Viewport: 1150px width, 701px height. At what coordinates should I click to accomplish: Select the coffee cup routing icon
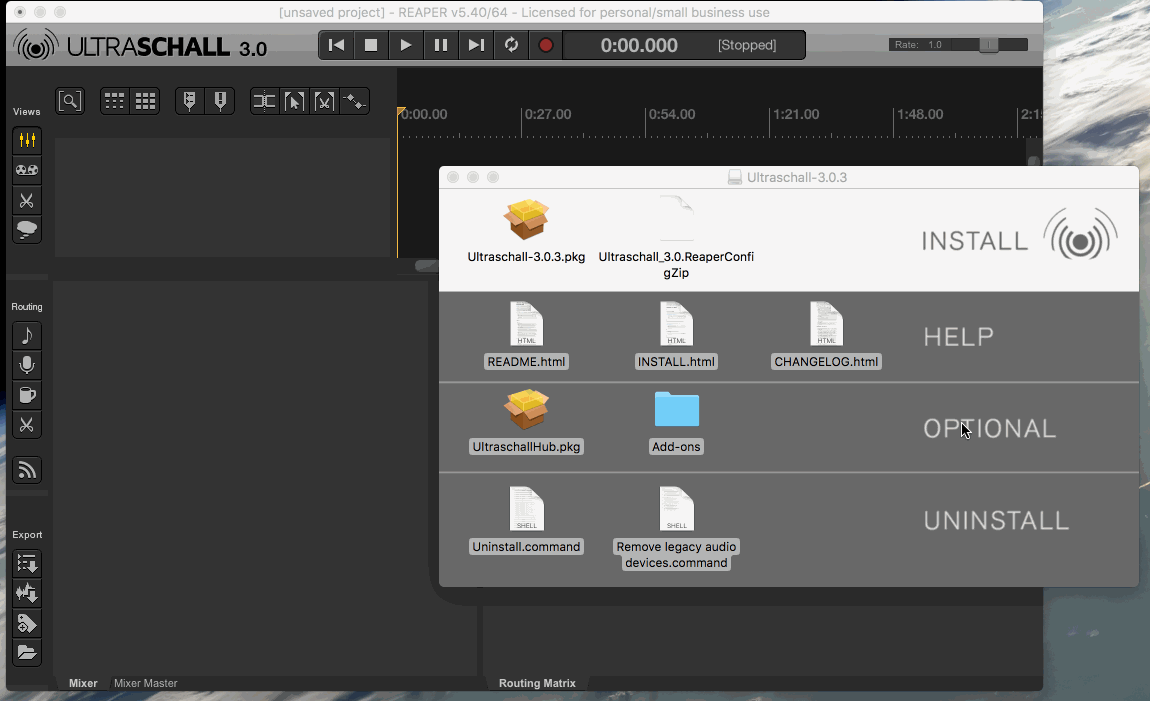(x=27, y=395)
